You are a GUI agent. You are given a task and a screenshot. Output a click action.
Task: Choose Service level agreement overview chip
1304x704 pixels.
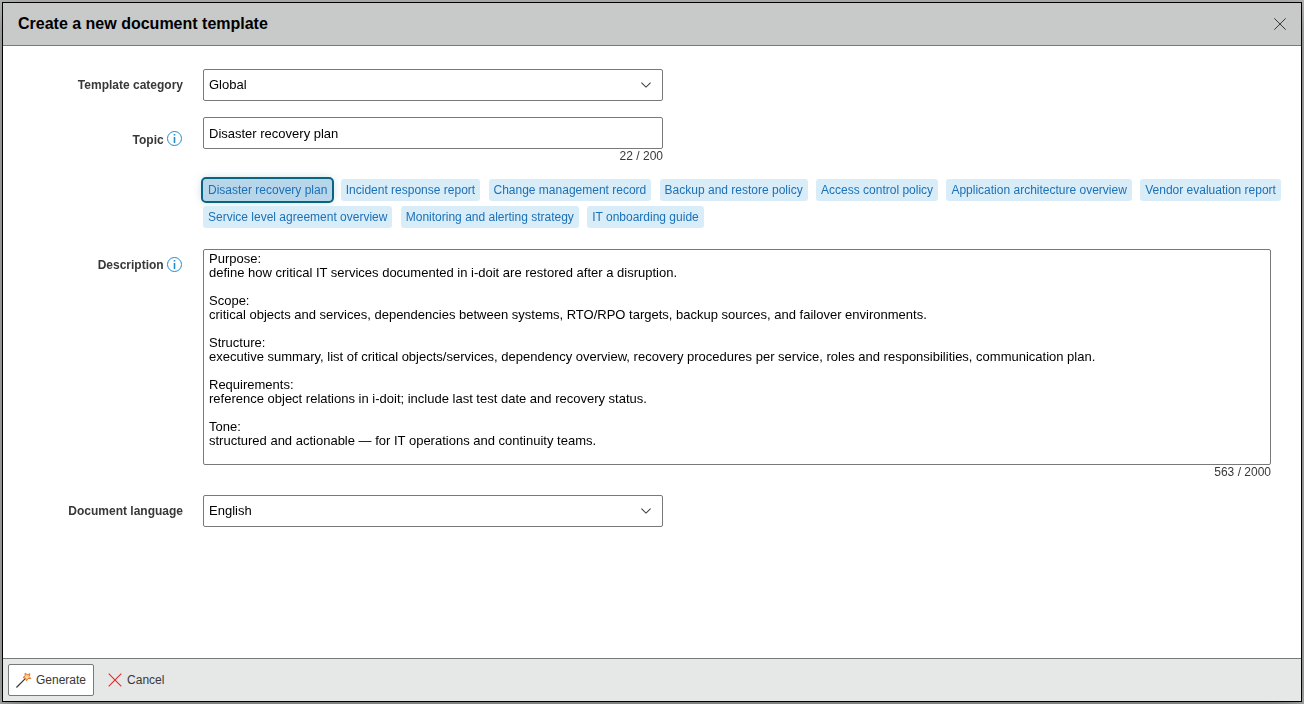pos(298,217)
